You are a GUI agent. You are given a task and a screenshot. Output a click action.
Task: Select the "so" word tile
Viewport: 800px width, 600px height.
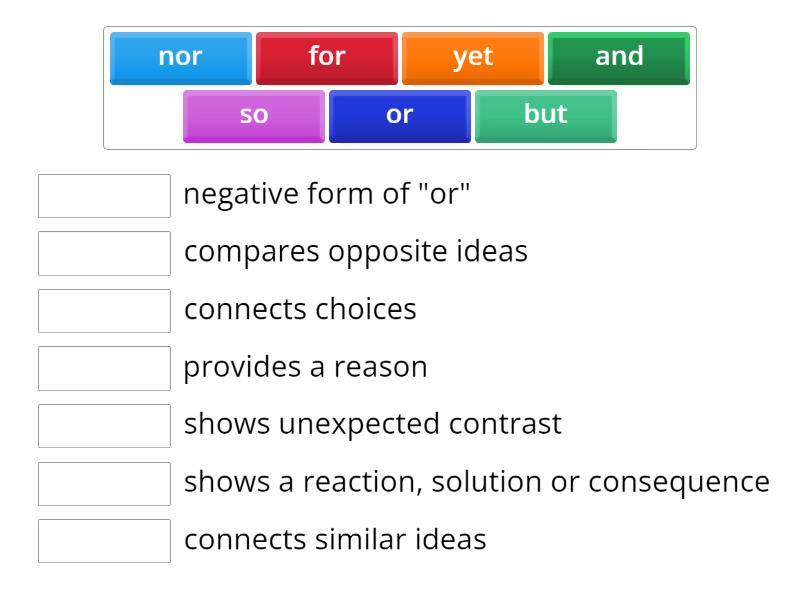pos(253,115)
